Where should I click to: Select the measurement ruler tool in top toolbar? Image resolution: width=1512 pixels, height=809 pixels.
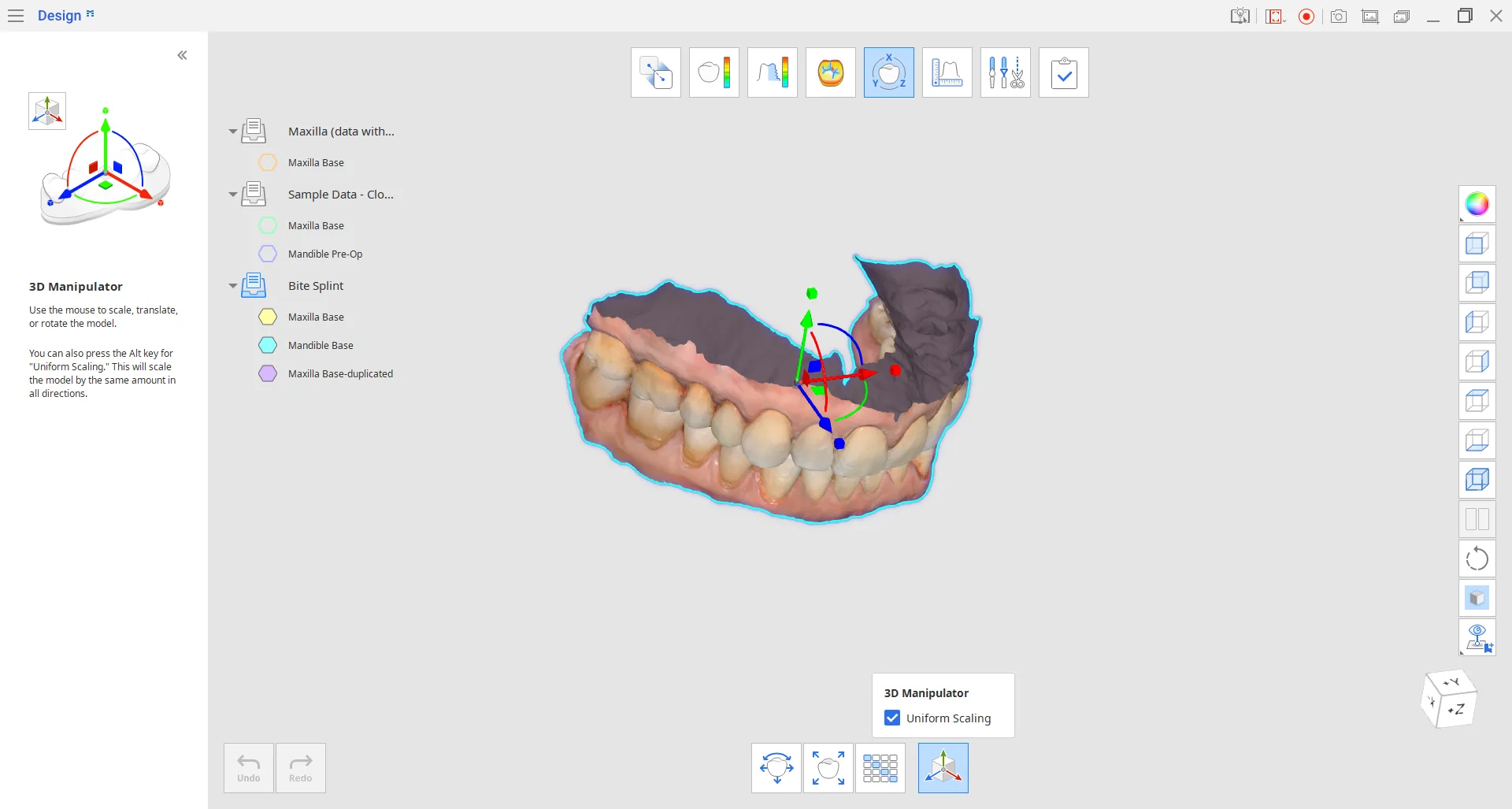[x=947, y=72]
